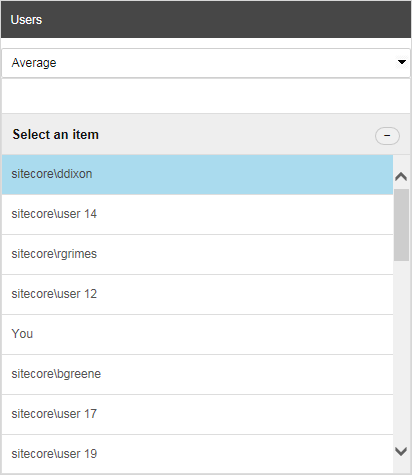Click the empty field below Average
This screenshot has height=475, width=412.
[206, 96]
